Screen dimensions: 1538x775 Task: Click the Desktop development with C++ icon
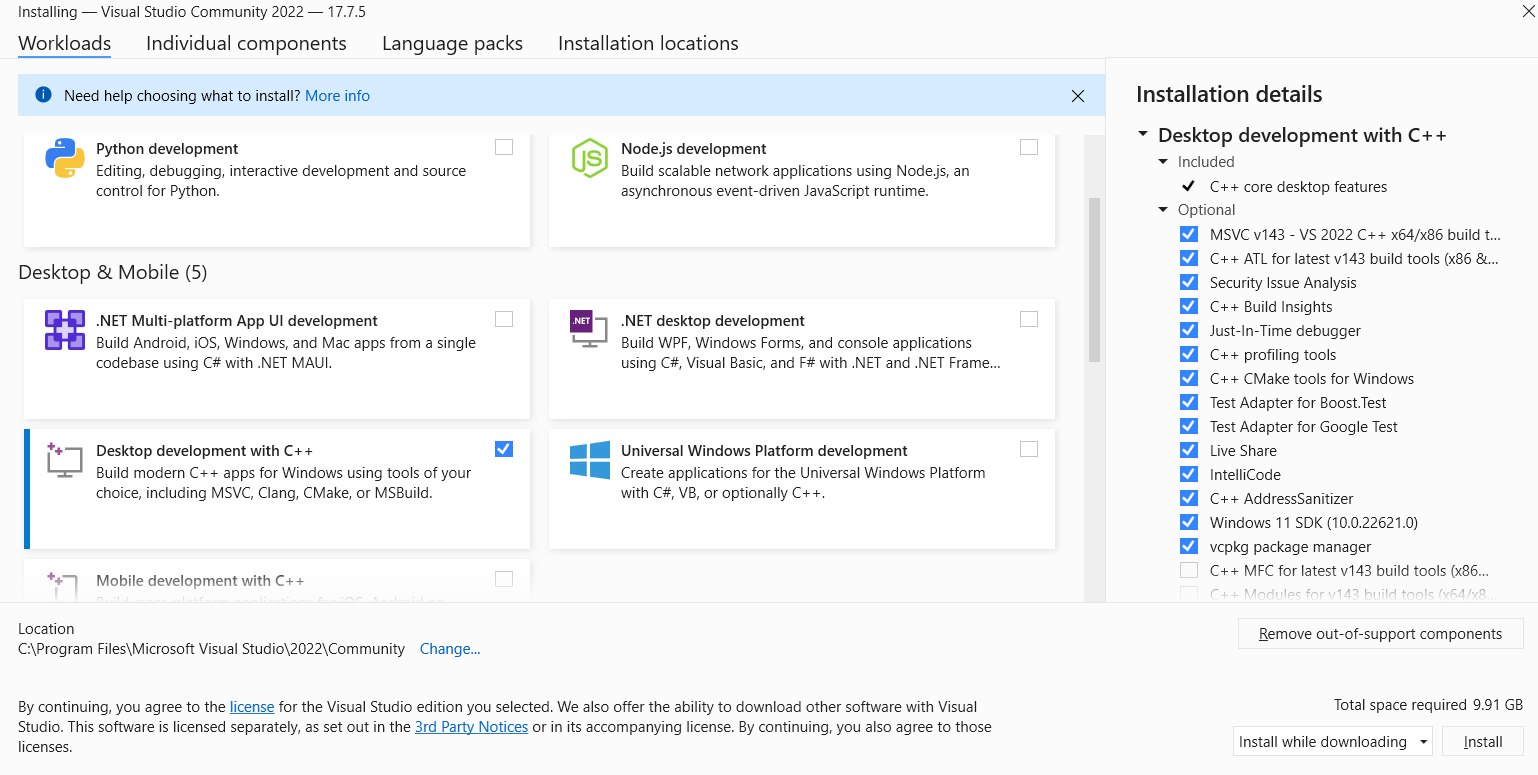point(65,460)
